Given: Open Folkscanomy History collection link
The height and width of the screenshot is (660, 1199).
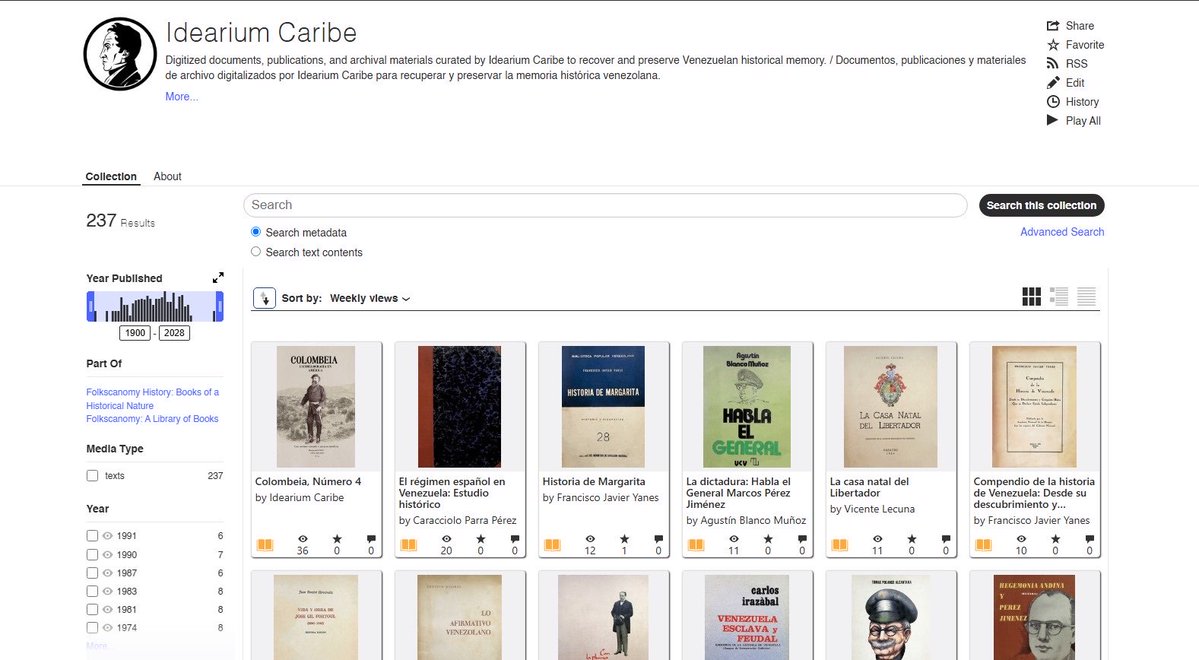Looking at the screenshot, I should [x=152, y=398].
